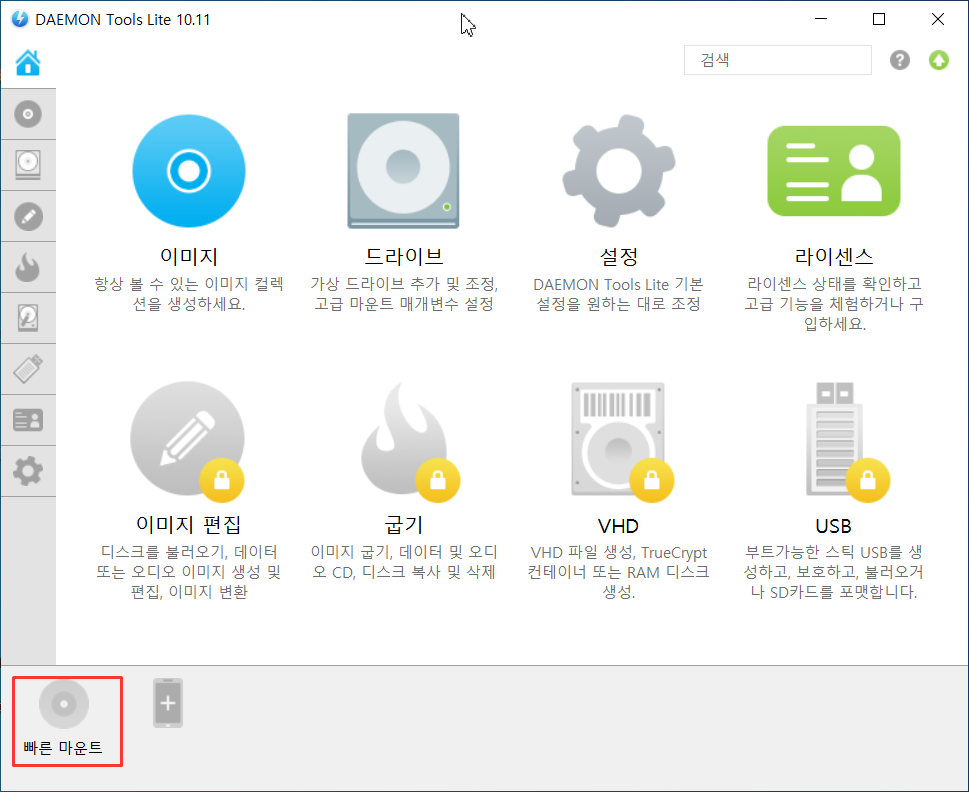Open VHD section from sidebar hard disk icon

[x=28, y=318]
